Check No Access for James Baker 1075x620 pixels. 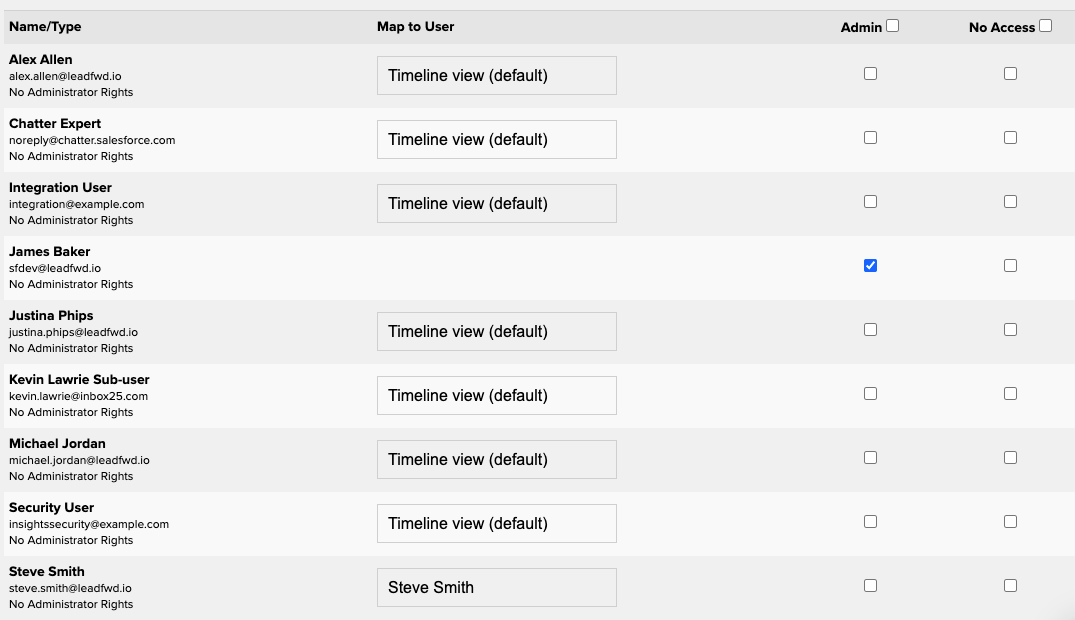[x=1010, y=265]
